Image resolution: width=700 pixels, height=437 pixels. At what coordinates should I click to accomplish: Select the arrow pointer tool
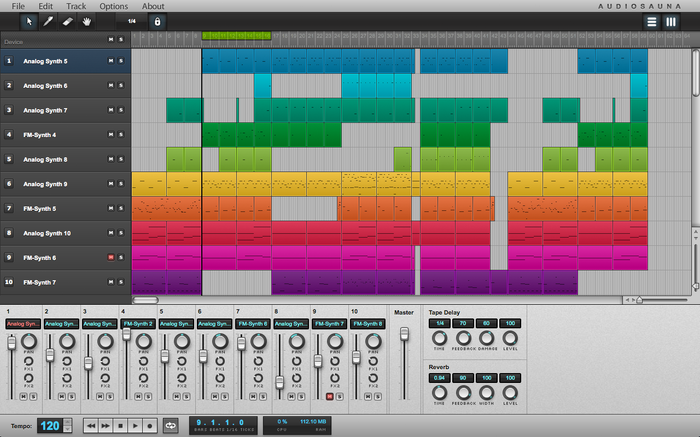pyautogui.click(x=28, y=20)
